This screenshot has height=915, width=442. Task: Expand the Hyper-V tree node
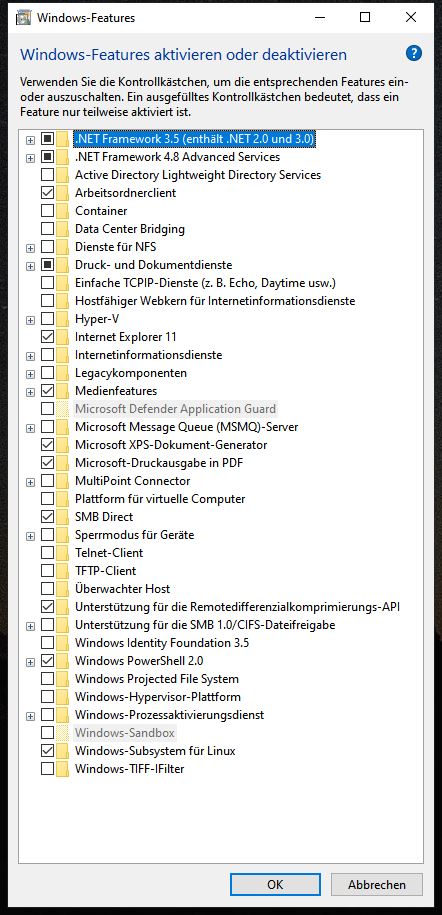pyautogui.click(x=30, y=320)
